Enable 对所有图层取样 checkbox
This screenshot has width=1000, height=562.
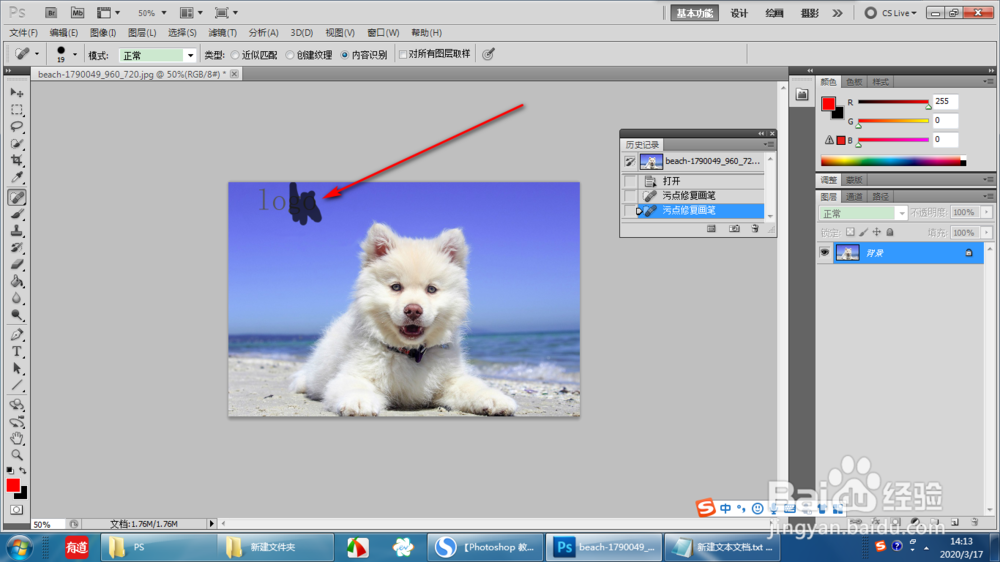(403, 54)
